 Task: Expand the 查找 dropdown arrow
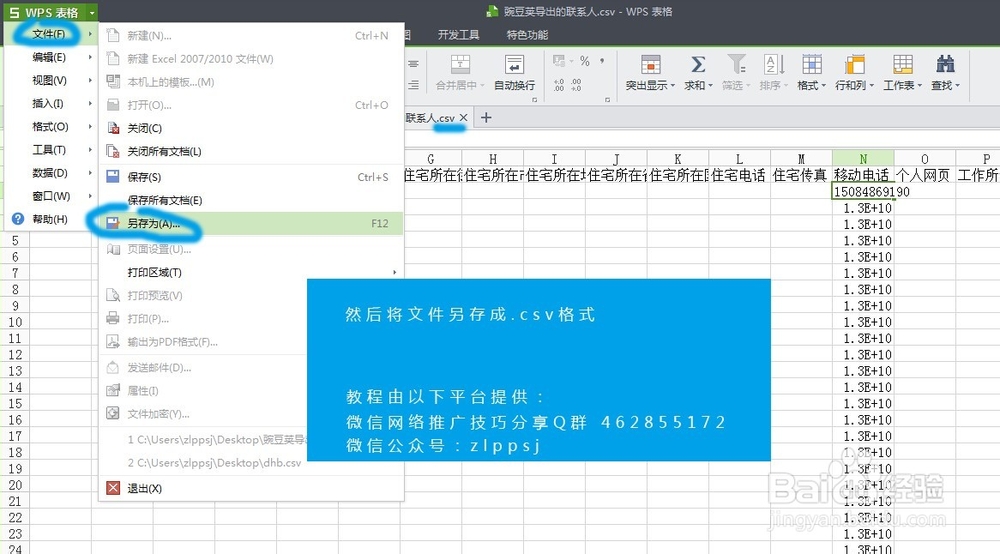coord(957,85)
